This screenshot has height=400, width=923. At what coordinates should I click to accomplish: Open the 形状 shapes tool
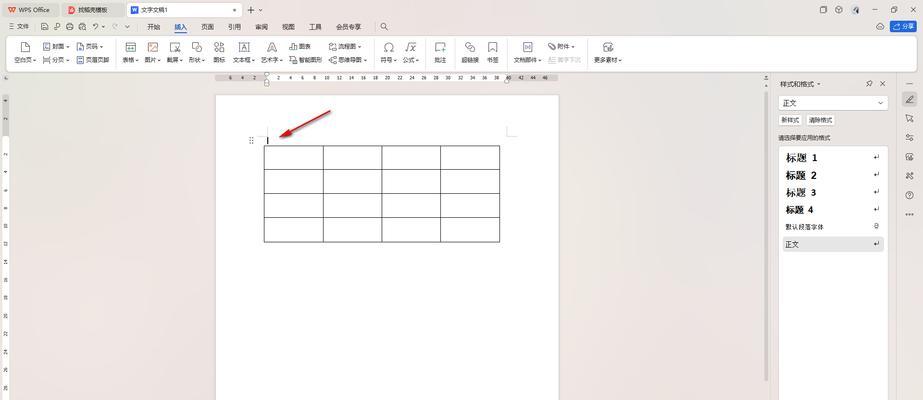(197, 53)
